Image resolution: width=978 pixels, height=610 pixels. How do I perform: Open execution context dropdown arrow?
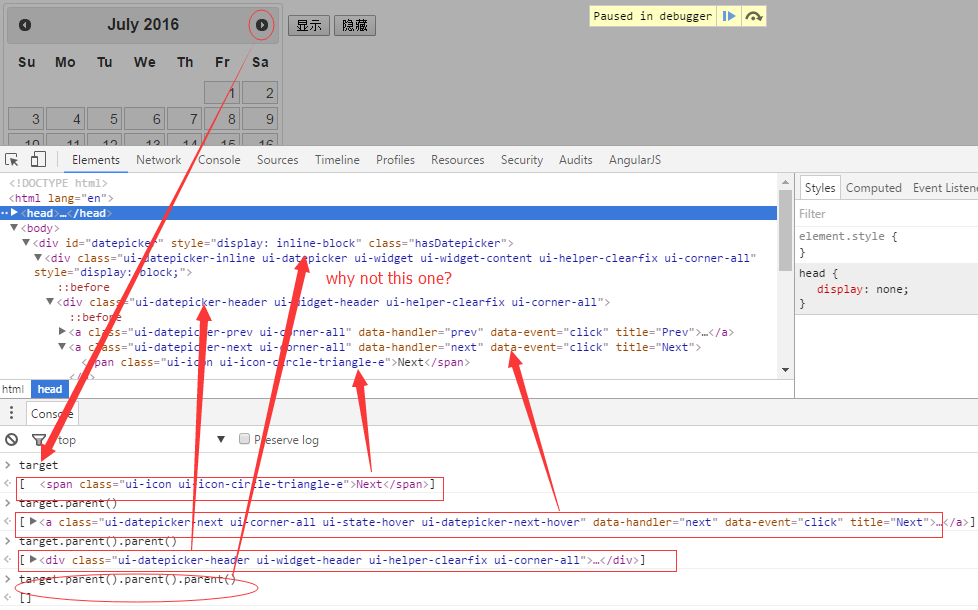tap(221, 439)
